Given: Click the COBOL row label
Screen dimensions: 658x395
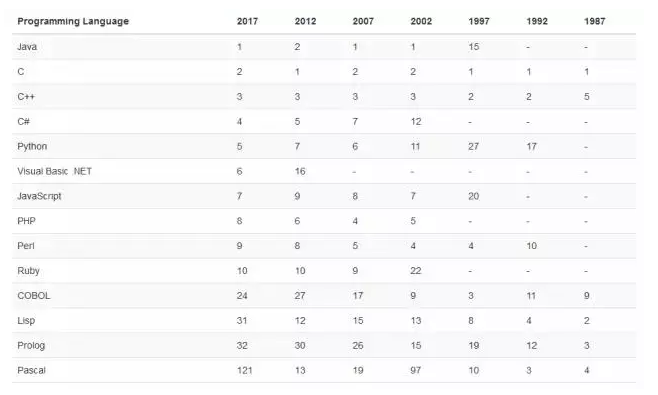Looking at the screenshot, I should click(x=34, y=296).
